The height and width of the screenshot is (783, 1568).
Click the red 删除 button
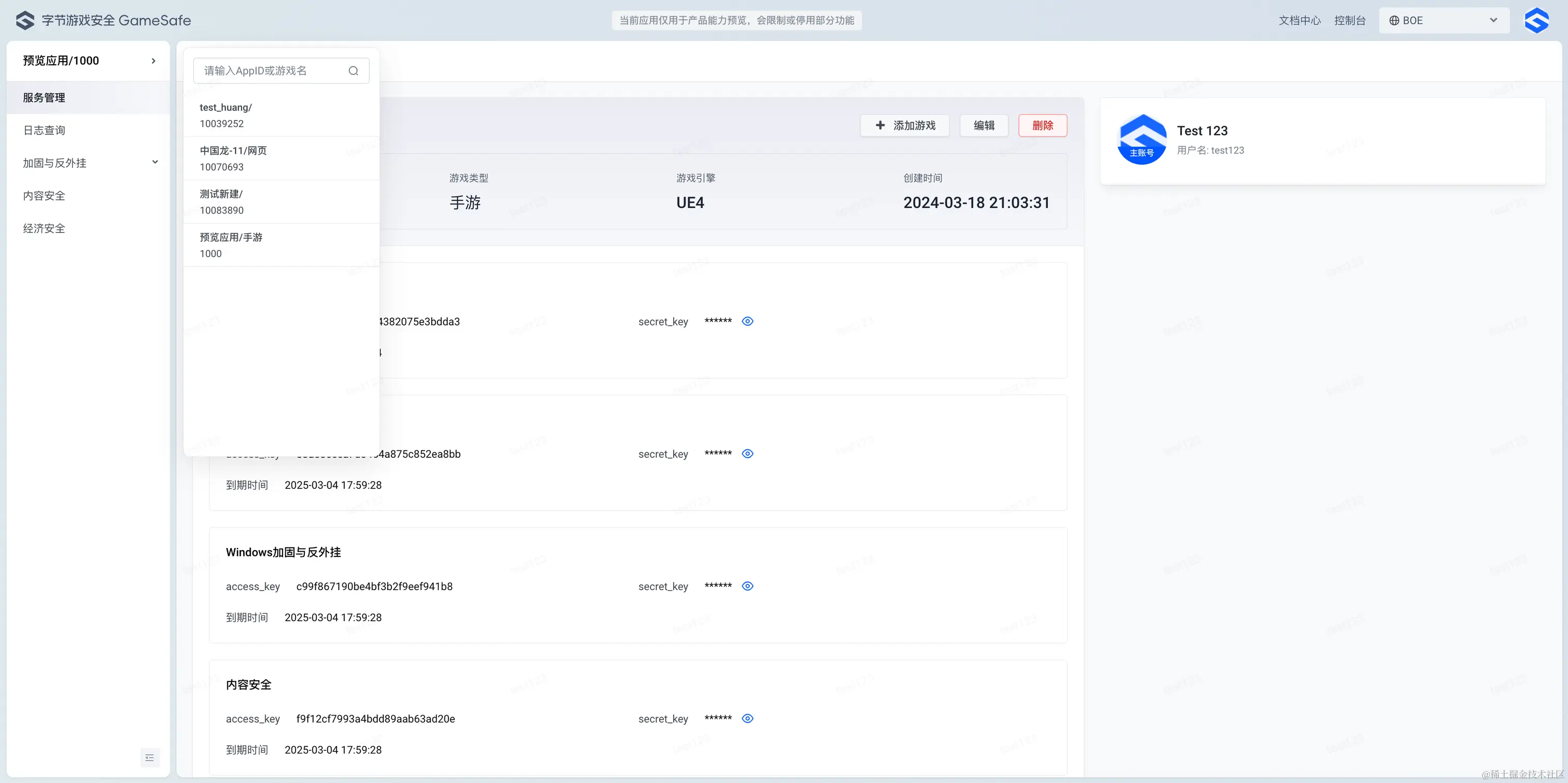pyautogui.click(x=1042, y=125)
